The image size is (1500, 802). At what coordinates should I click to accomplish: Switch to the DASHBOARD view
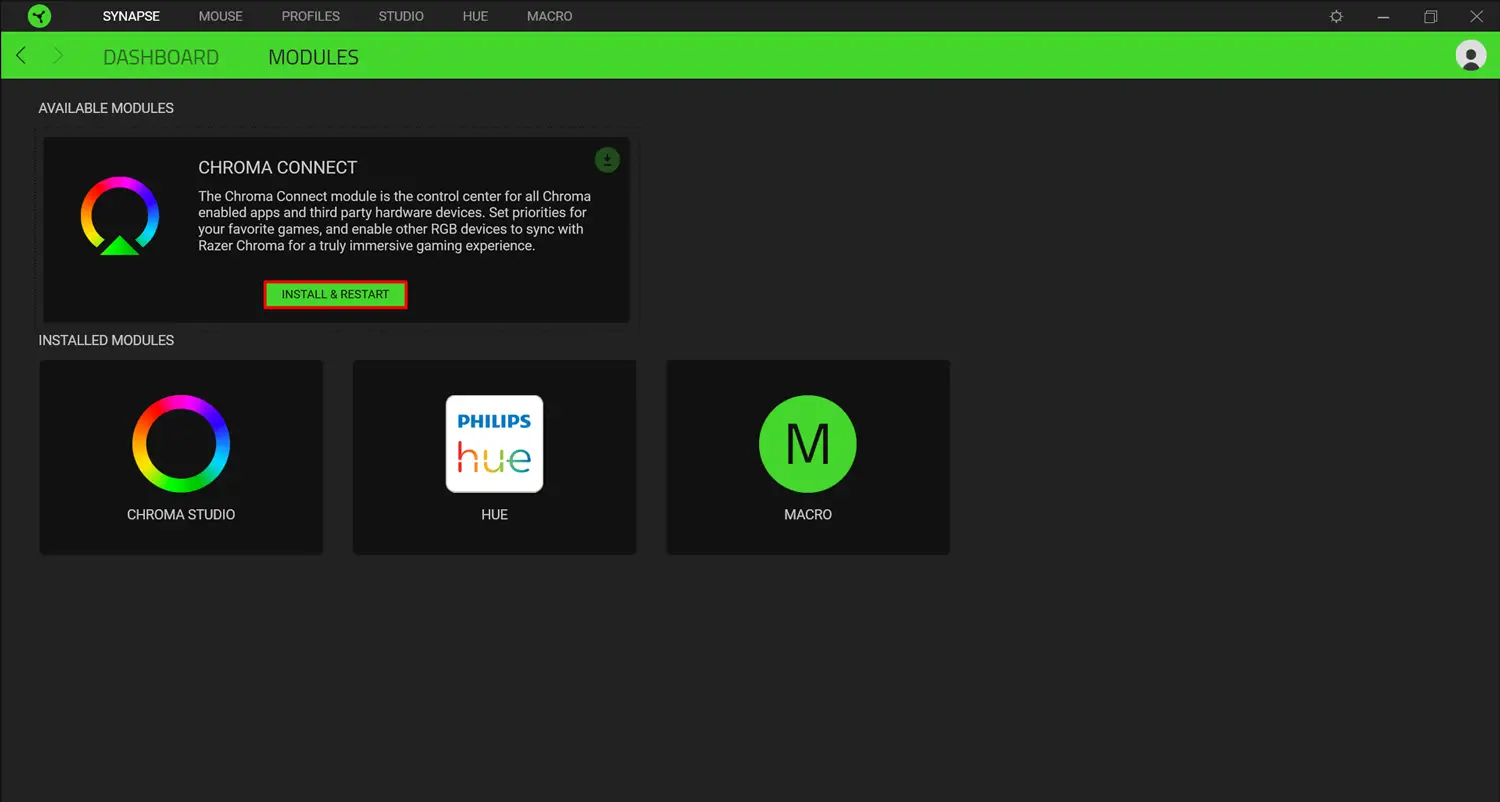pyautogui.click(x=161, y=56)
